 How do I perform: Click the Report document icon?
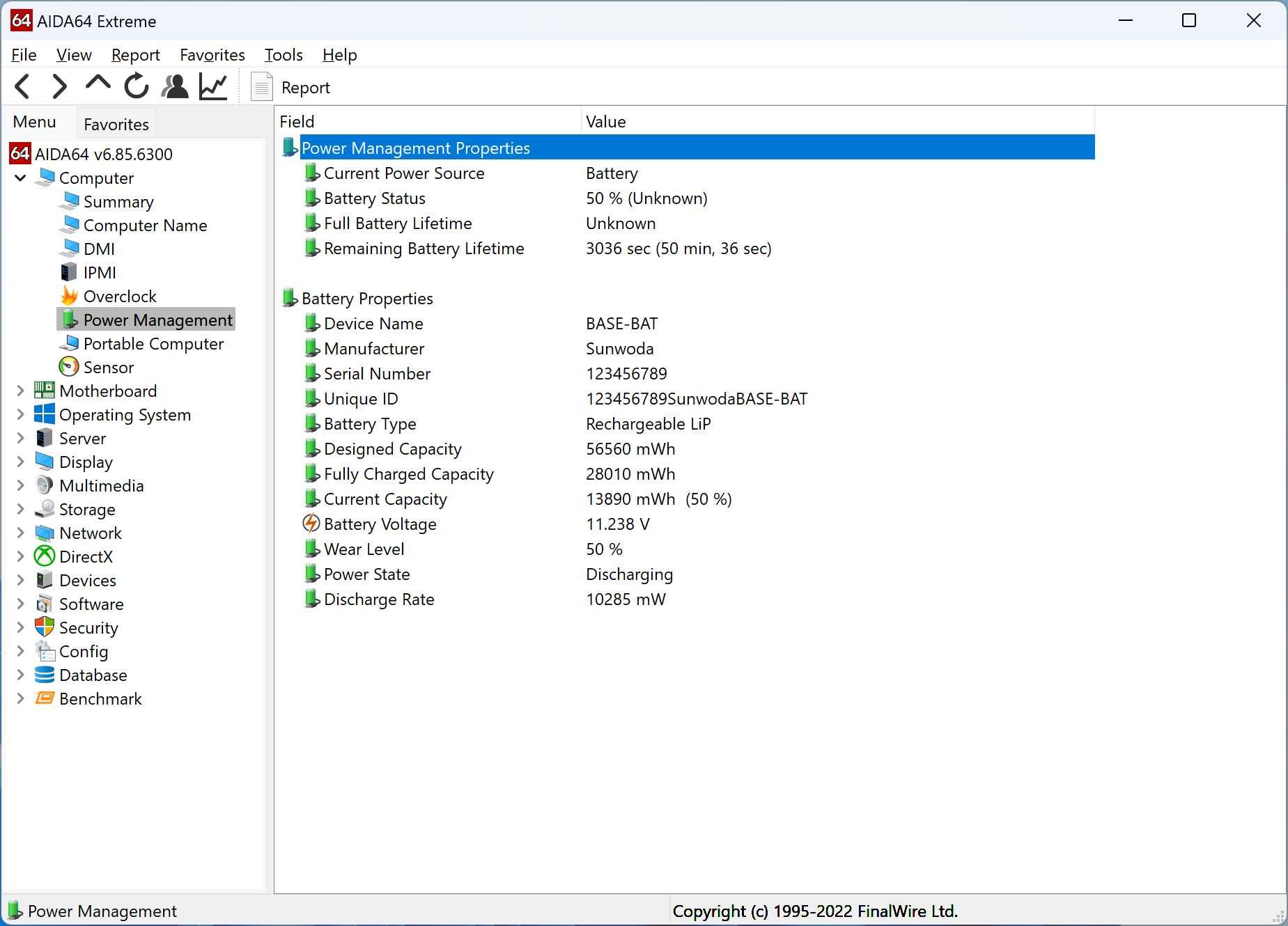point(262,87)
